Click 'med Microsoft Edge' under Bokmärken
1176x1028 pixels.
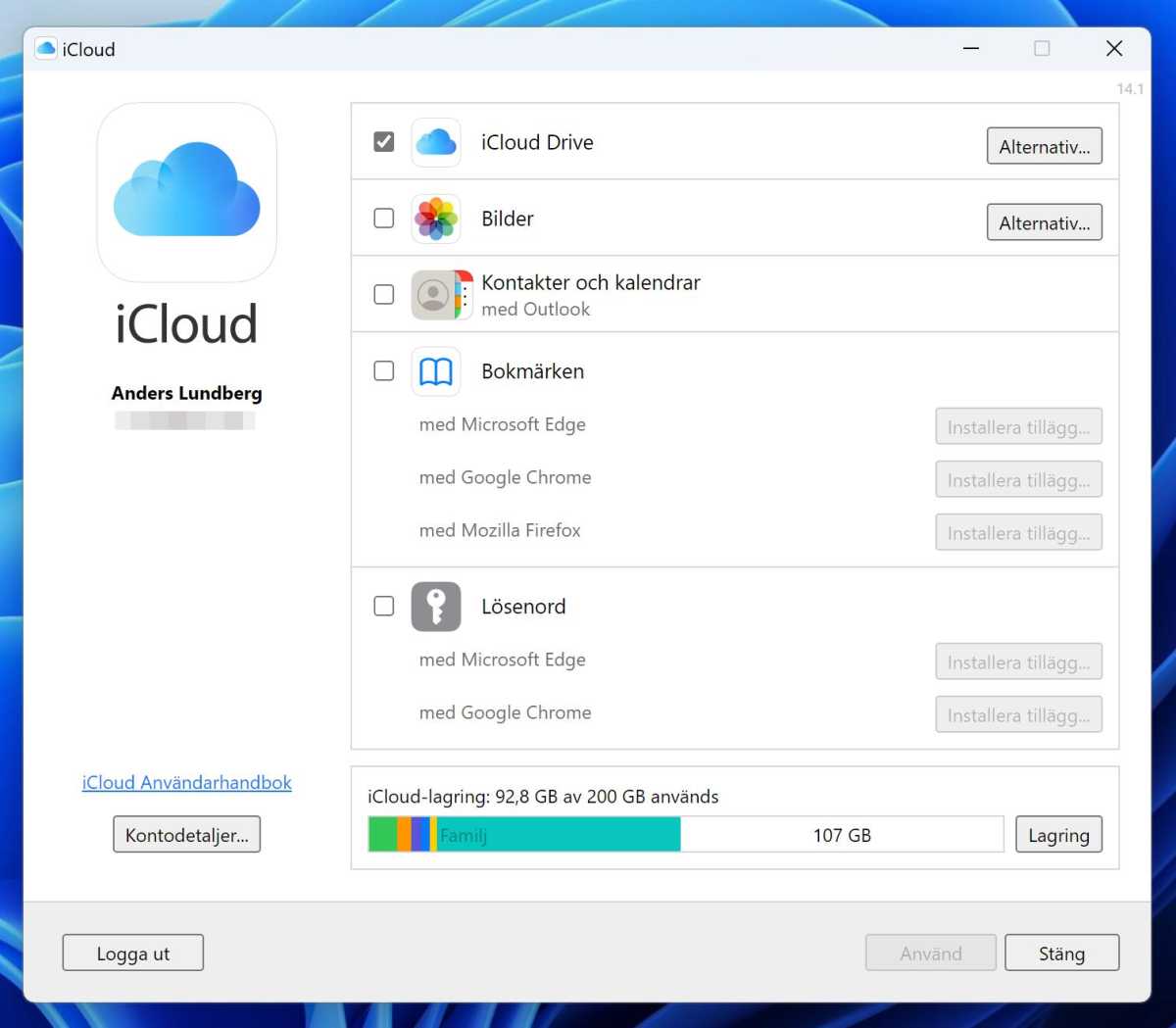click(503, 424)
